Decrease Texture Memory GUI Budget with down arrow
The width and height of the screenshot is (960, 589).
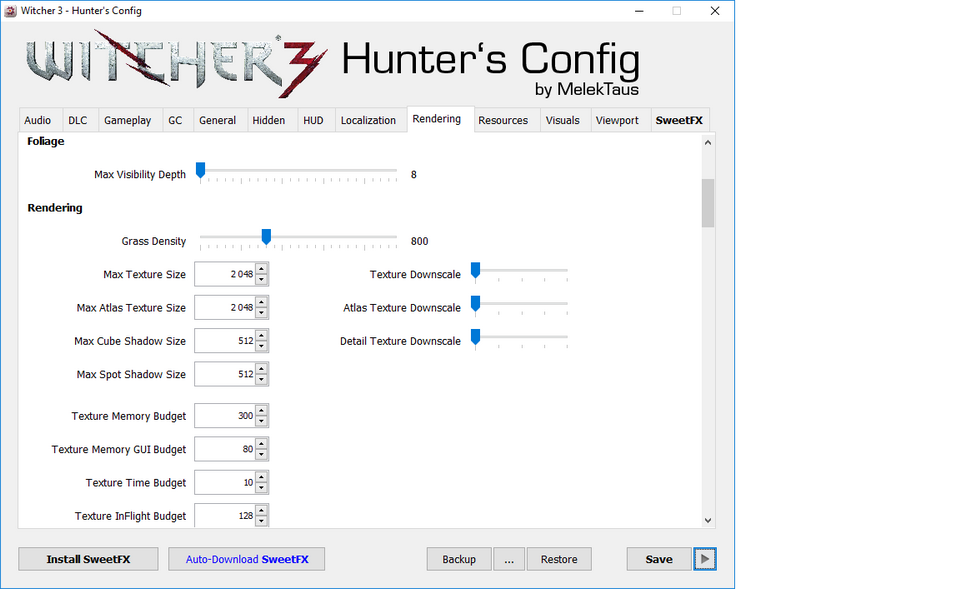click(x=261, y=454)
